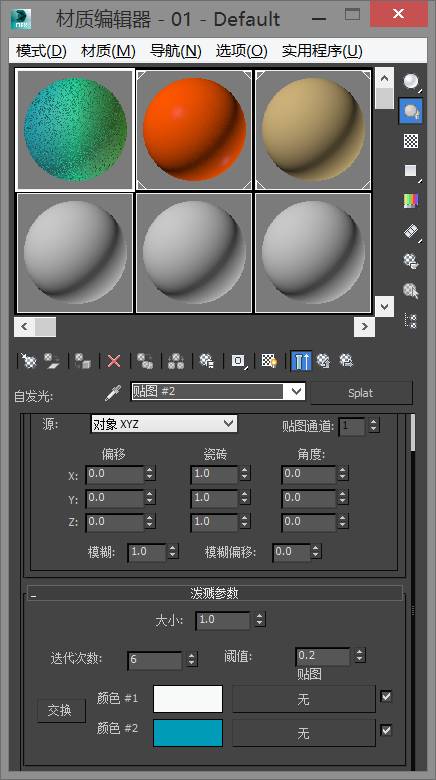Open Video Color Check icon

click(411, 201)
